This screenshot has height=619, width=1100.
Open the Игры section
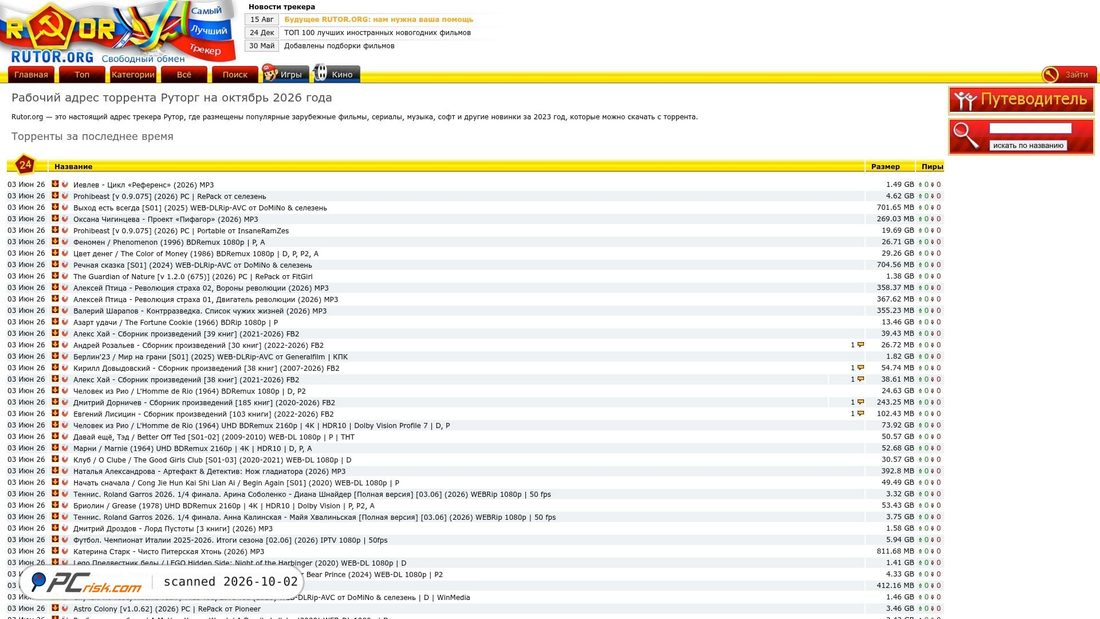(x=285, y=74)
